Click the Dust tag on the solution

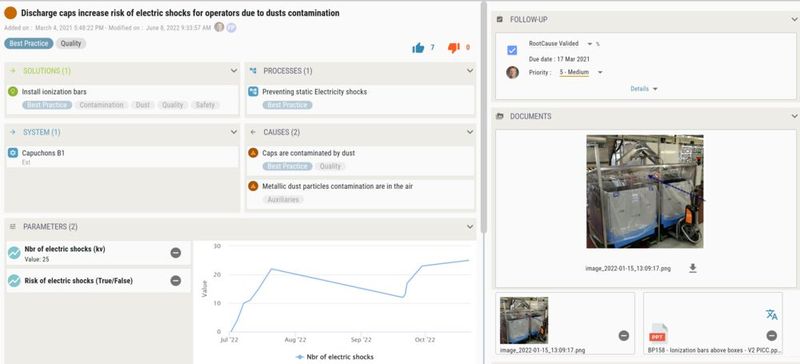click(143, 105)
